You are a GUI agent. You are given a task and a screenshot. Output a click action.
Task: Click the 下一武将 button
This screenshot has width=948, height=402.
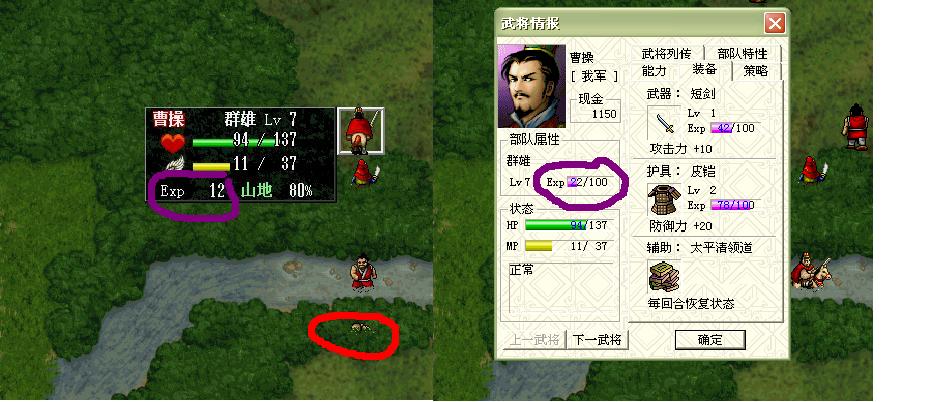(597, 339)
